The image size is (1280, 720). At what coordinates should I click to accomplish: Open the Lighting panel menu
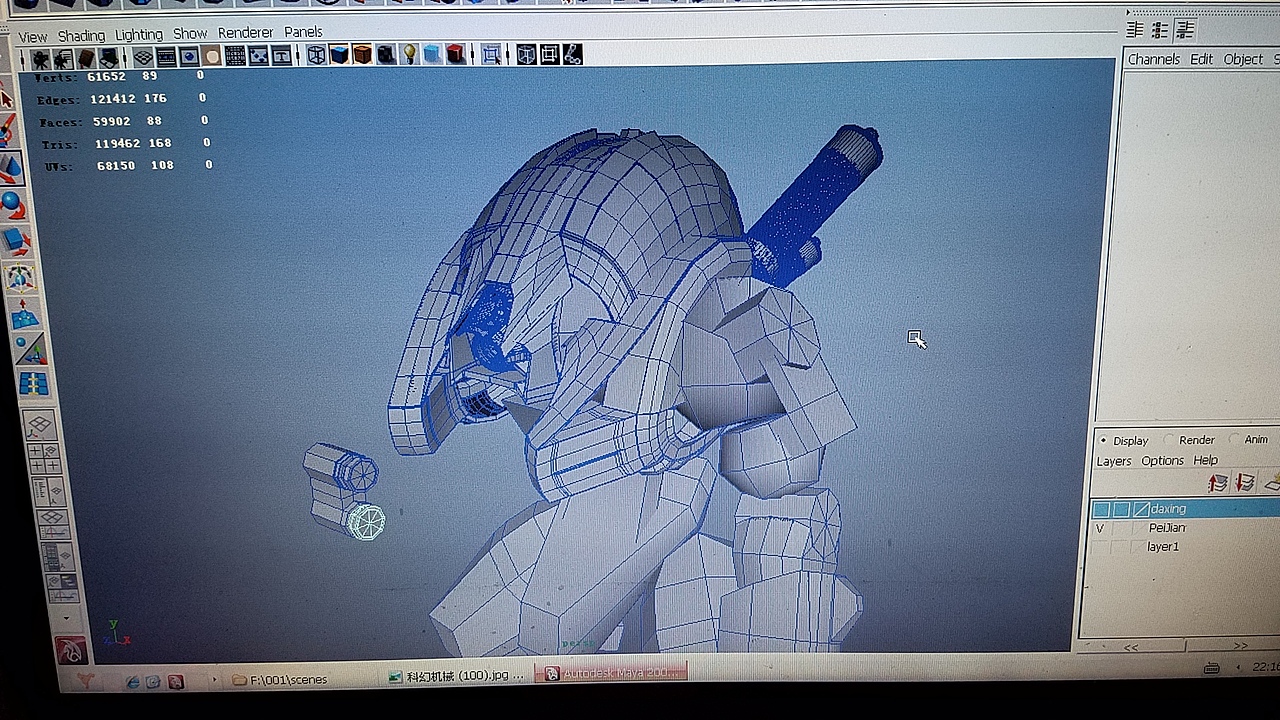click(x=139, y=35)
